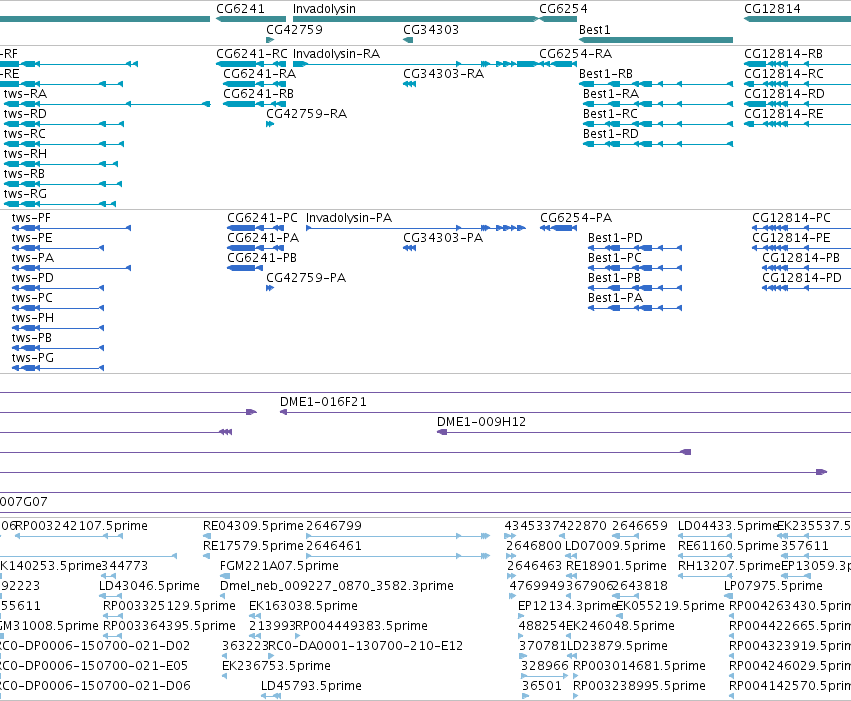The height and width of the screenshot is (701, 851).
Task: Select the Invadolysin gene label
Action: (324, 9)
